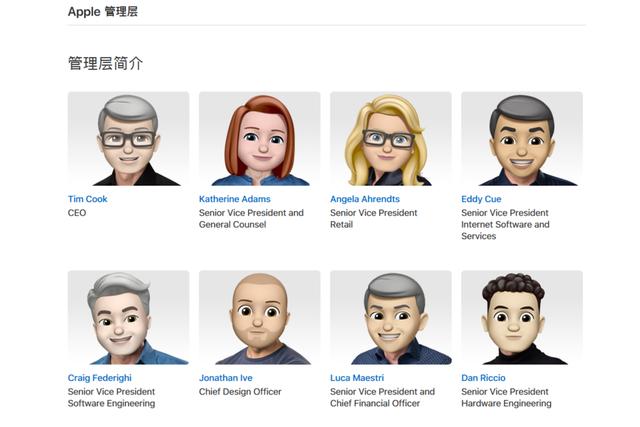Click 'Senior Vice President Hardware Engineering' text
The image size is (640, 427).
(506, 398)
